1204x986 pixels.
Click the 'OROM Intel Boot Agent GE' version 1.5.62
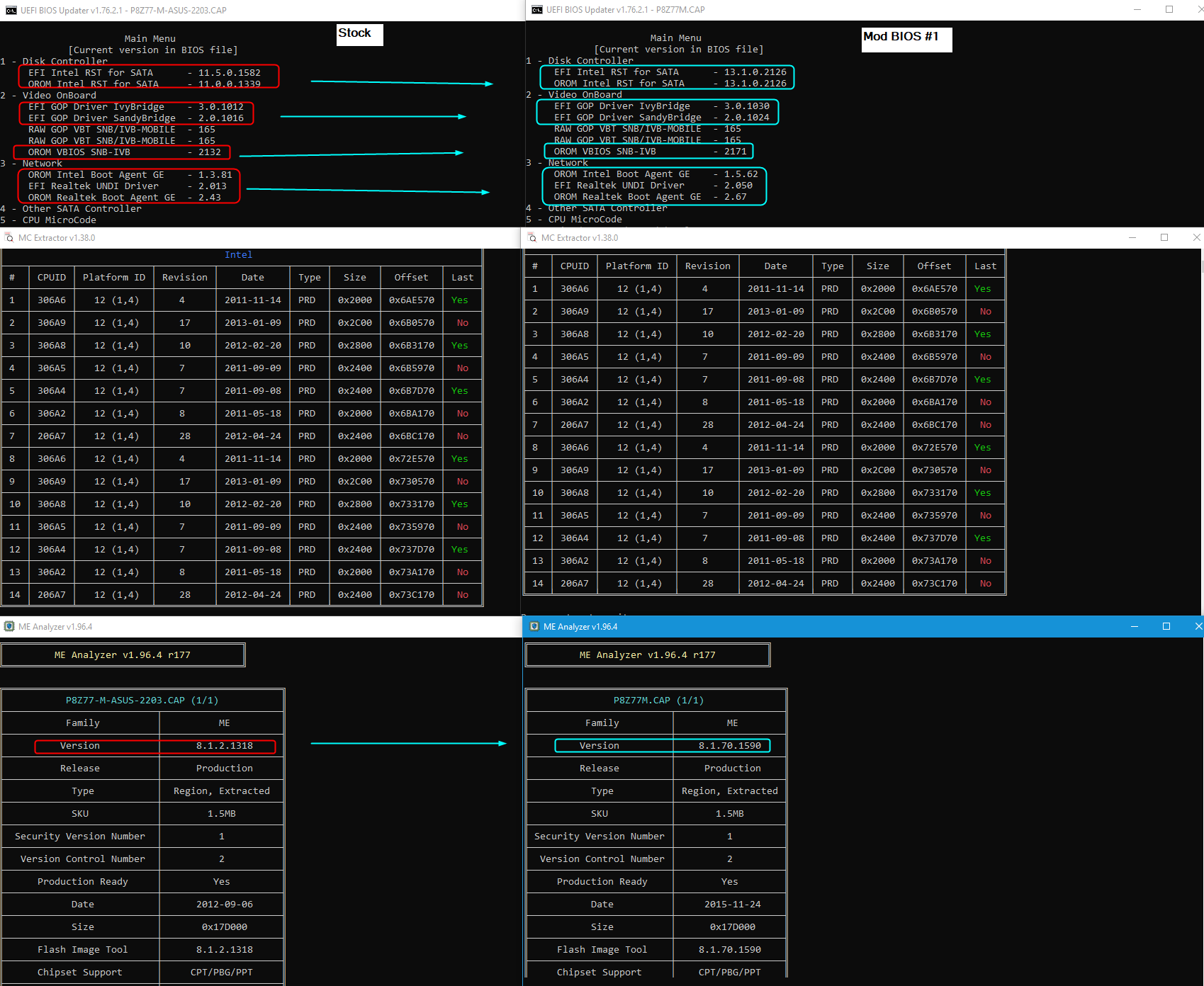tap(741, 174)
